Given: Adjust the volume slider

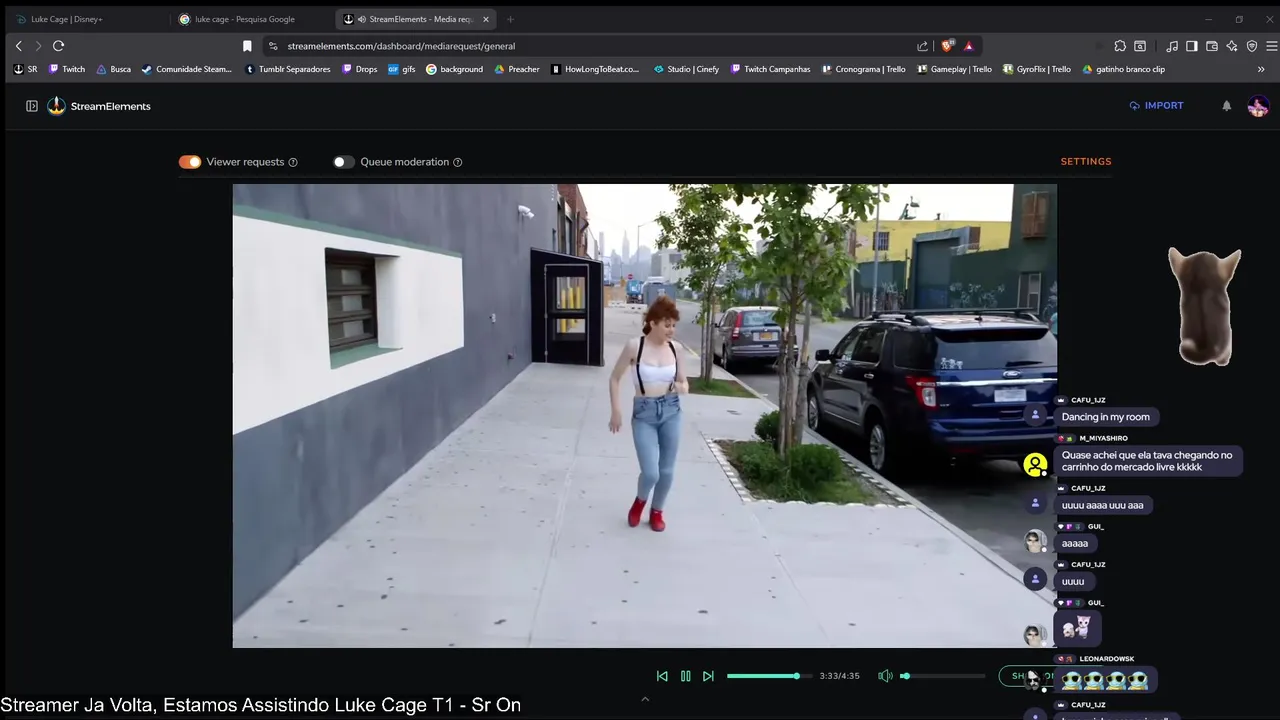Looking at the screenshot, I should click(x=943, y=676).
